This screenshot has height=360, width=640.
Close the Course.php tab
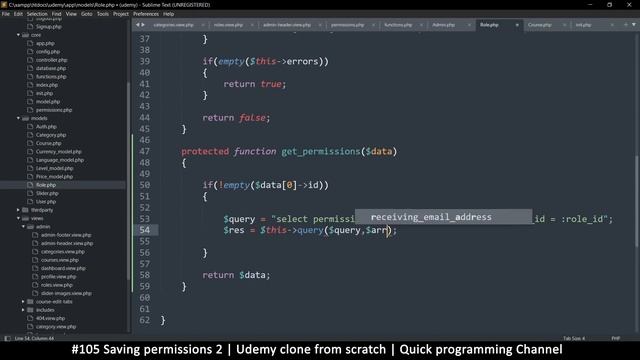pyautogui.click(x=564, y=25)
